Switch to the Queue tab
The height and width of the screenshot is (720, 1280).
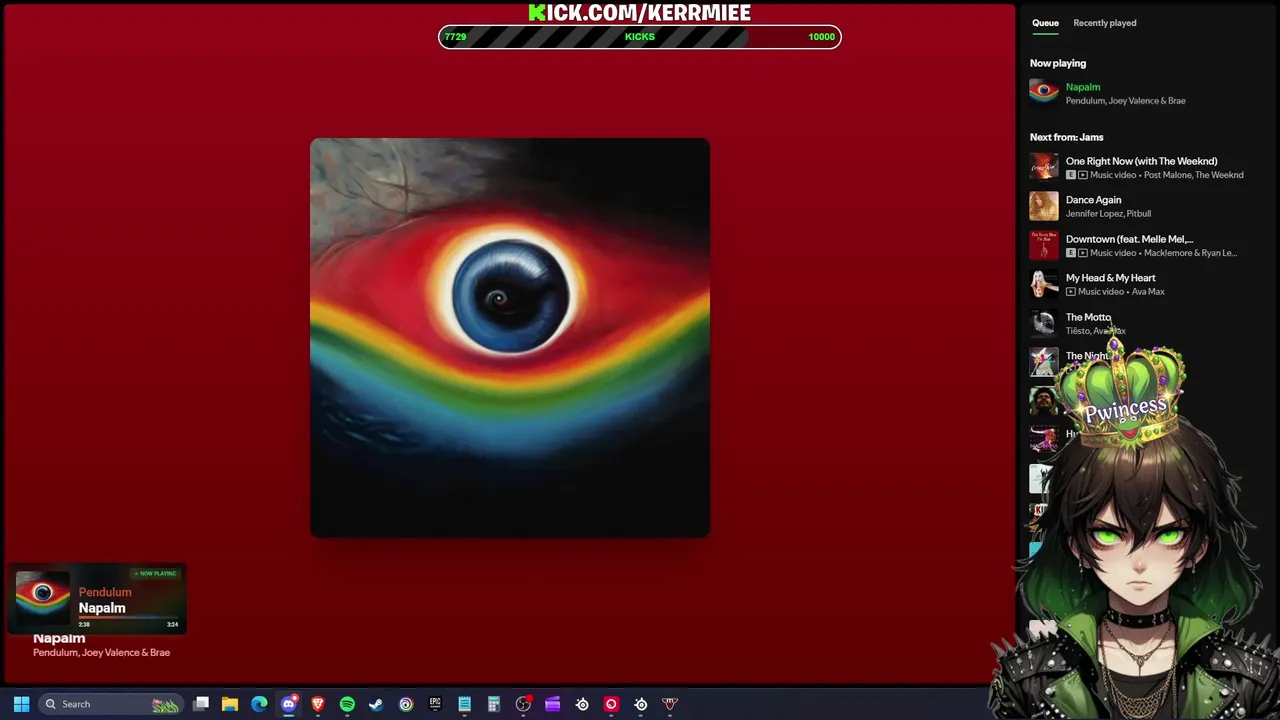coord(1045,23)
